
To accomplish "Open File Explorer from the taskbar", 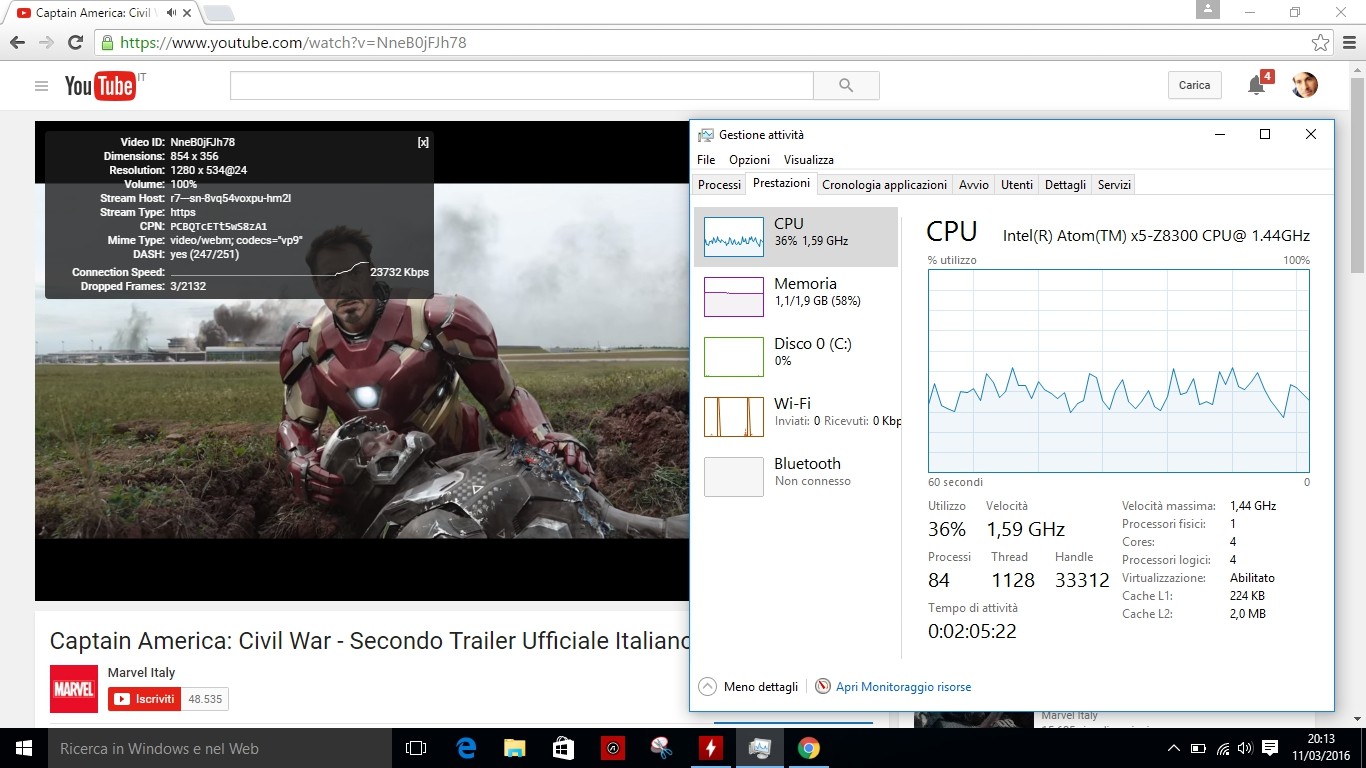I will [514, 748].
